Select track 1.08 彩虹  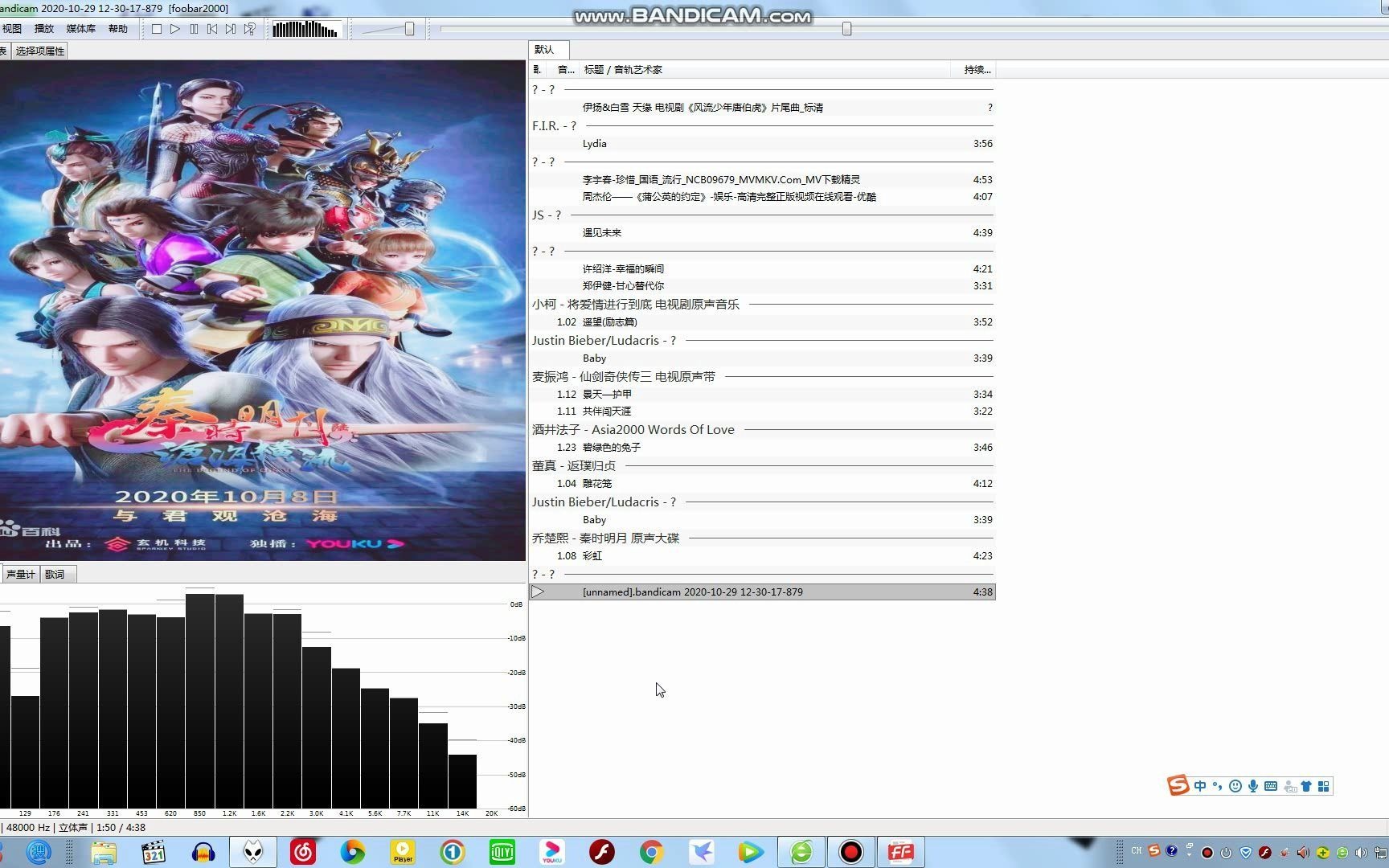[761, 556]
